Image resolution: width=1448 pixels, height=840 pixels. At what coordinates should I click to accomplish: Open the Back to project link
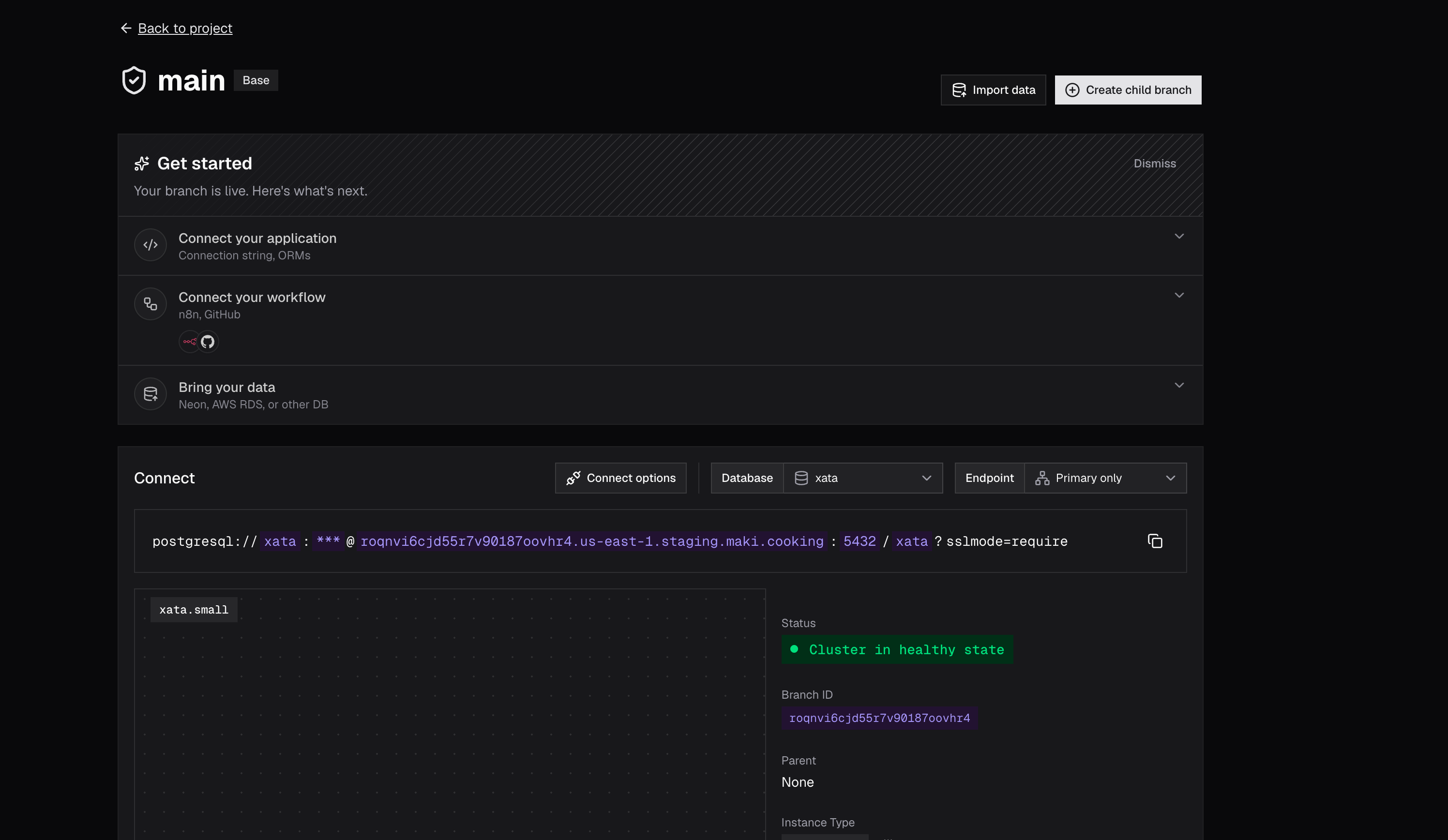tap(185, 28)
